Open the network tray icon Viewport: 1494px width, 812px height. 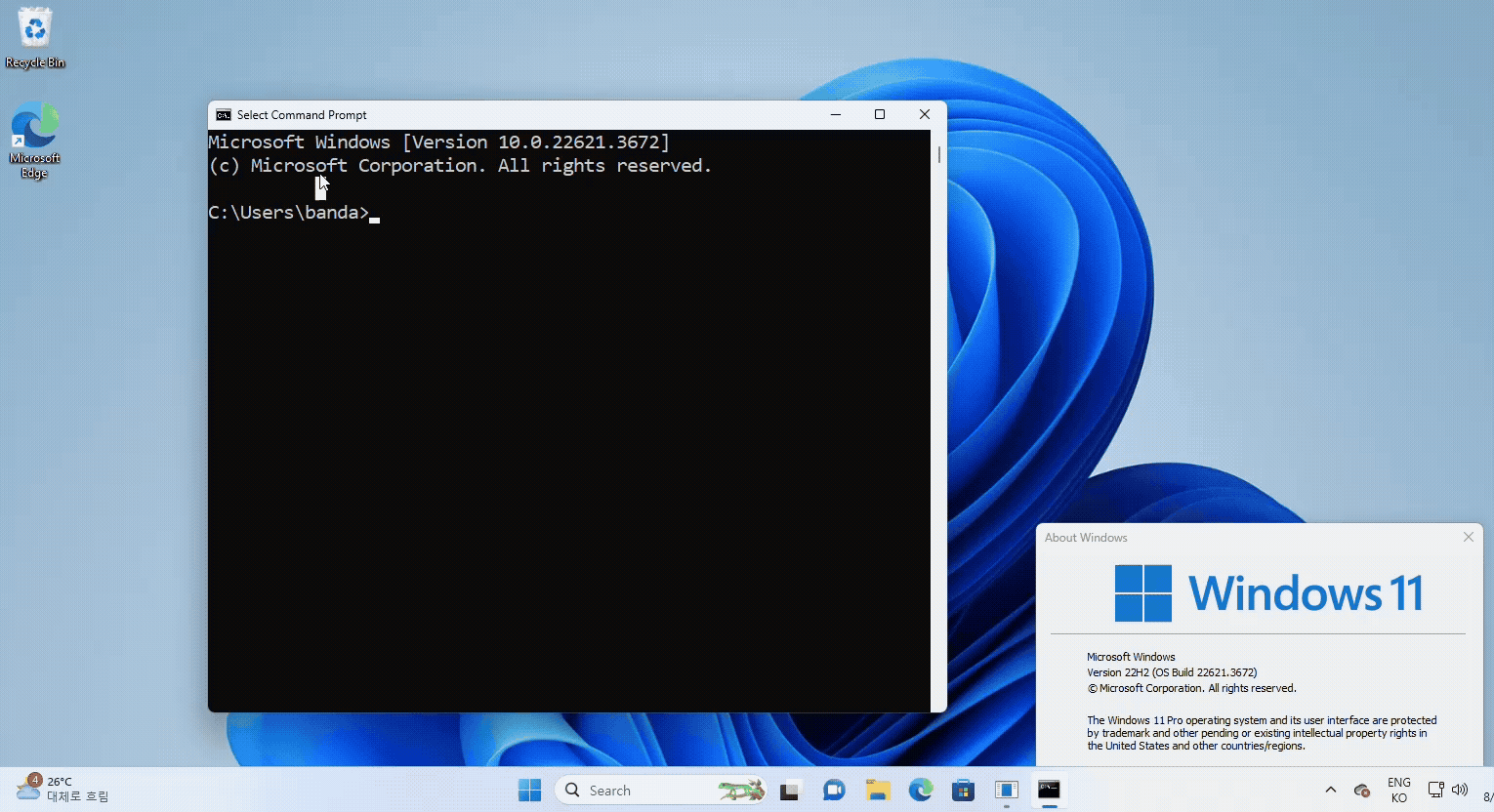coord(1435,790)
